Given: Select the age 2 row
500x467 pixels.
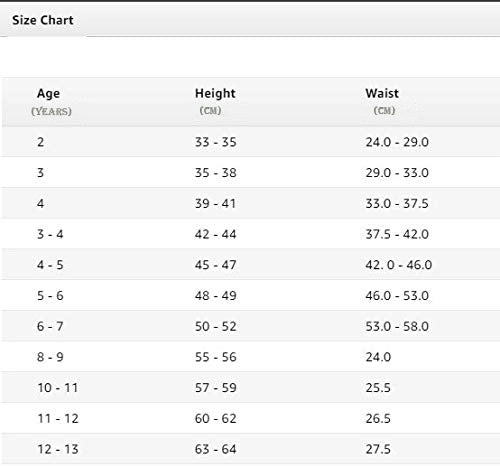Looking at the screenshot, I should coord(250,142).
